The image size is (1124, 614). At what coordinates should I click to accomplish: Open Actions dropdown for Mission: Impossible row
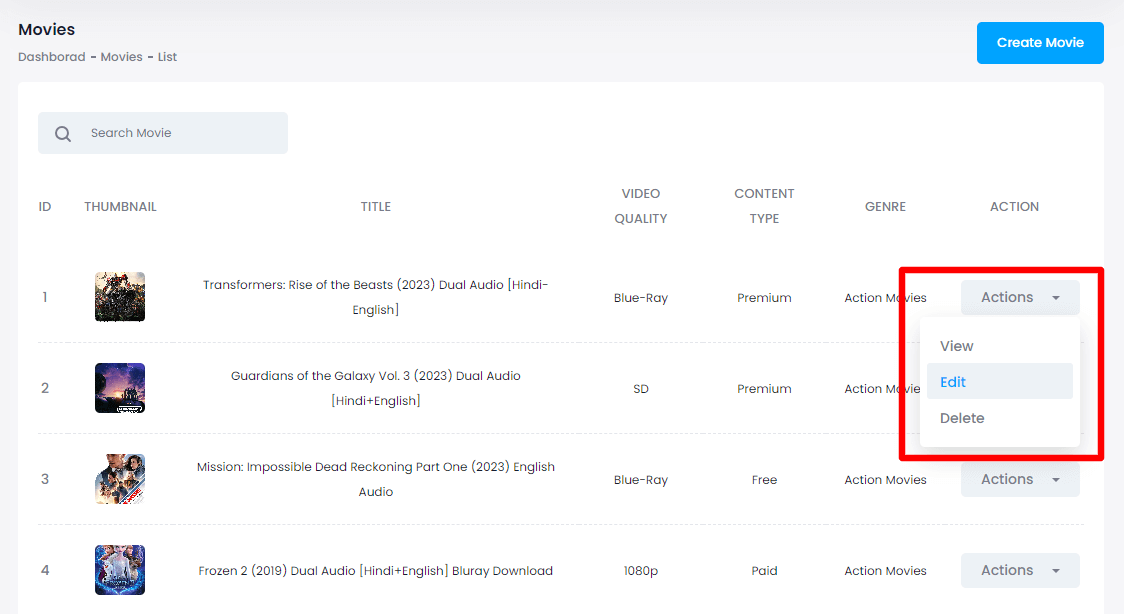(1020, 479)
